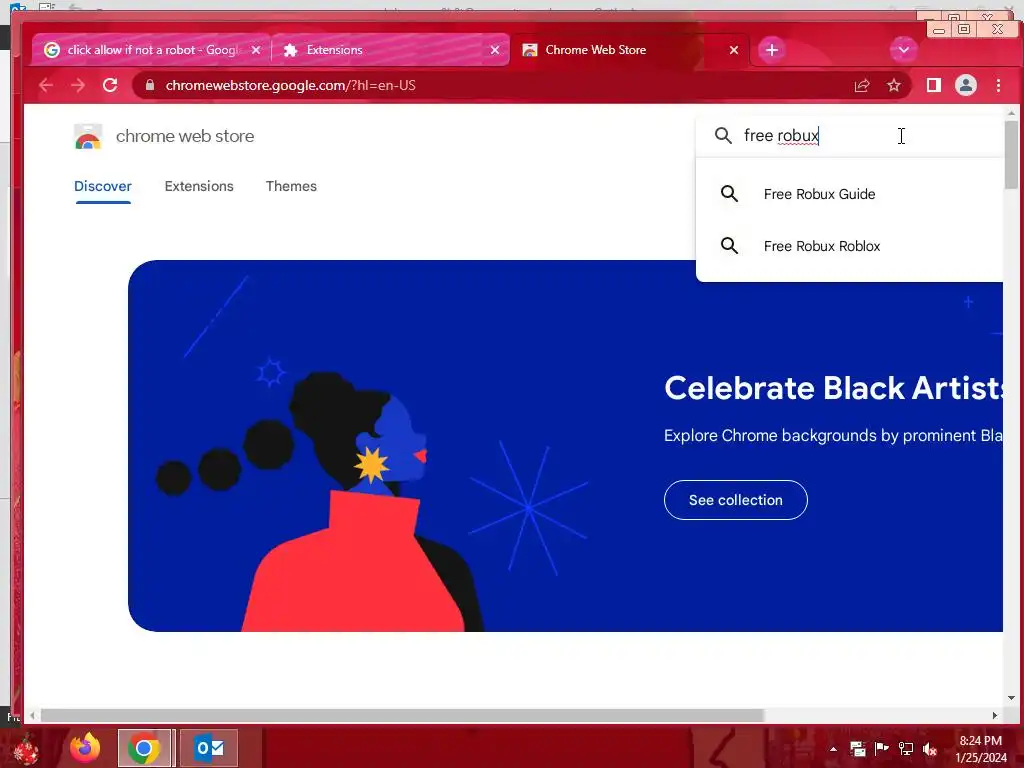Click the taskbar clock showing 8:24 PM
Image resolution: width=1024 pixels, height=768 pixels.
point(980,749)
